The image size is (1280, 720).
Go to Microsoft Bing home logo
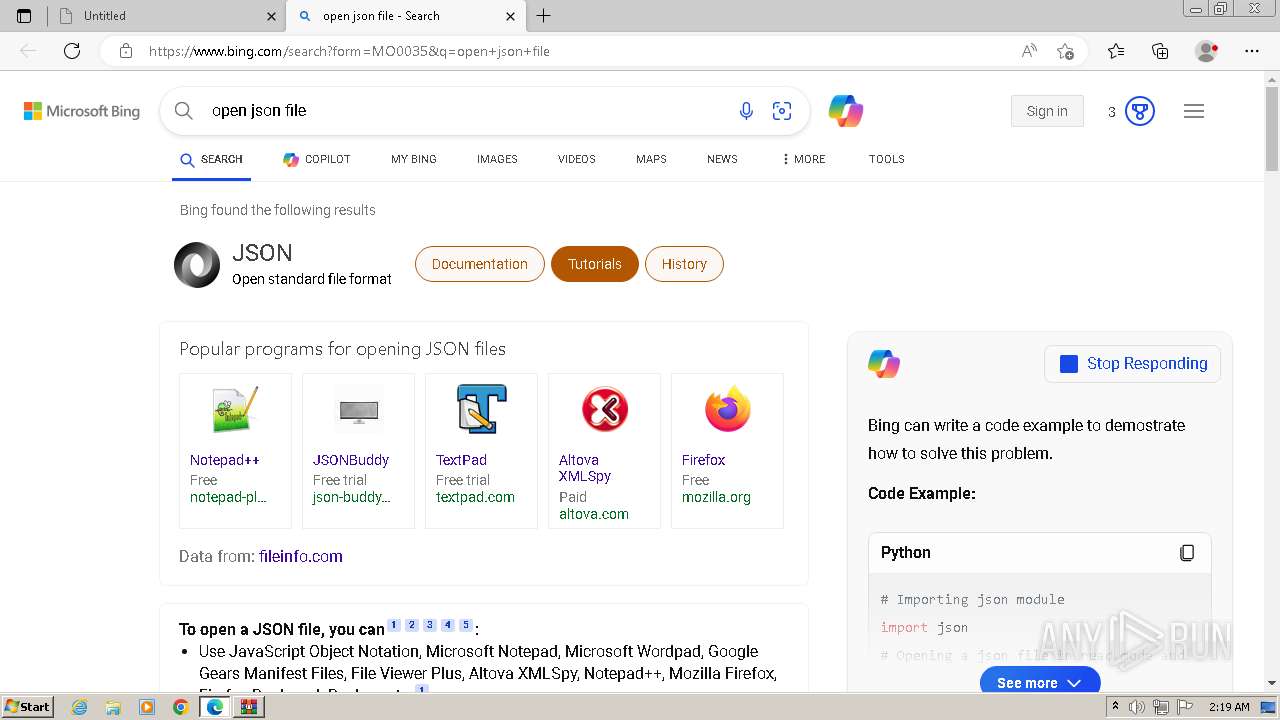tap(82, 111)
